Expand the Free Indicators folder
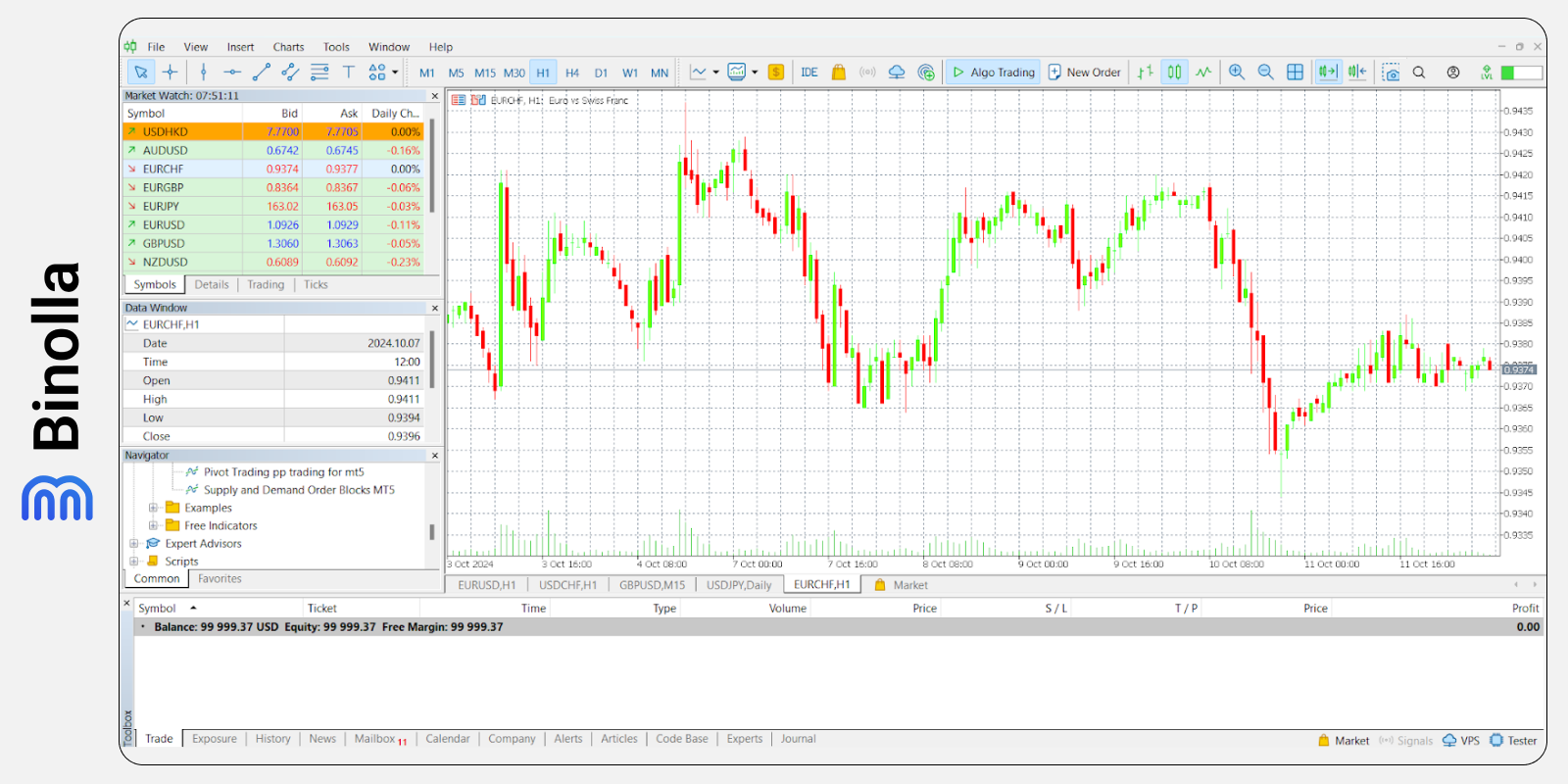This screenshot has width=1568, height=784. point(153,525)
